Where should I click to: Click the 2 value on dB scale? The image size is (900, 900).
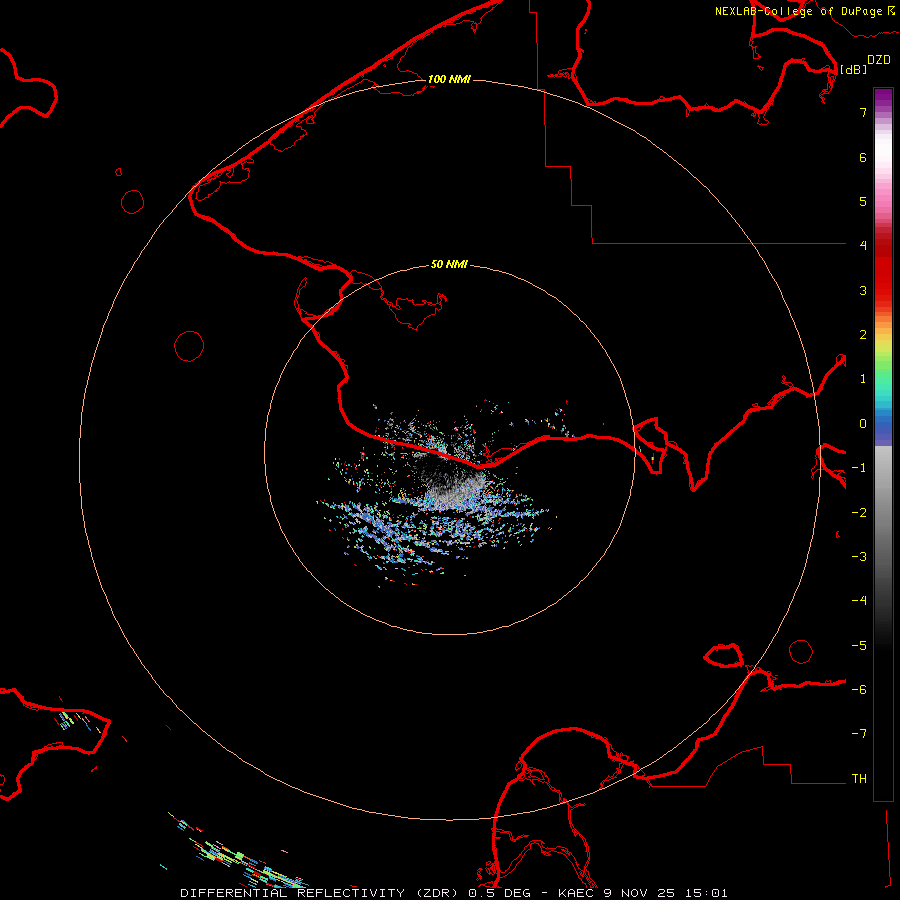863,335
